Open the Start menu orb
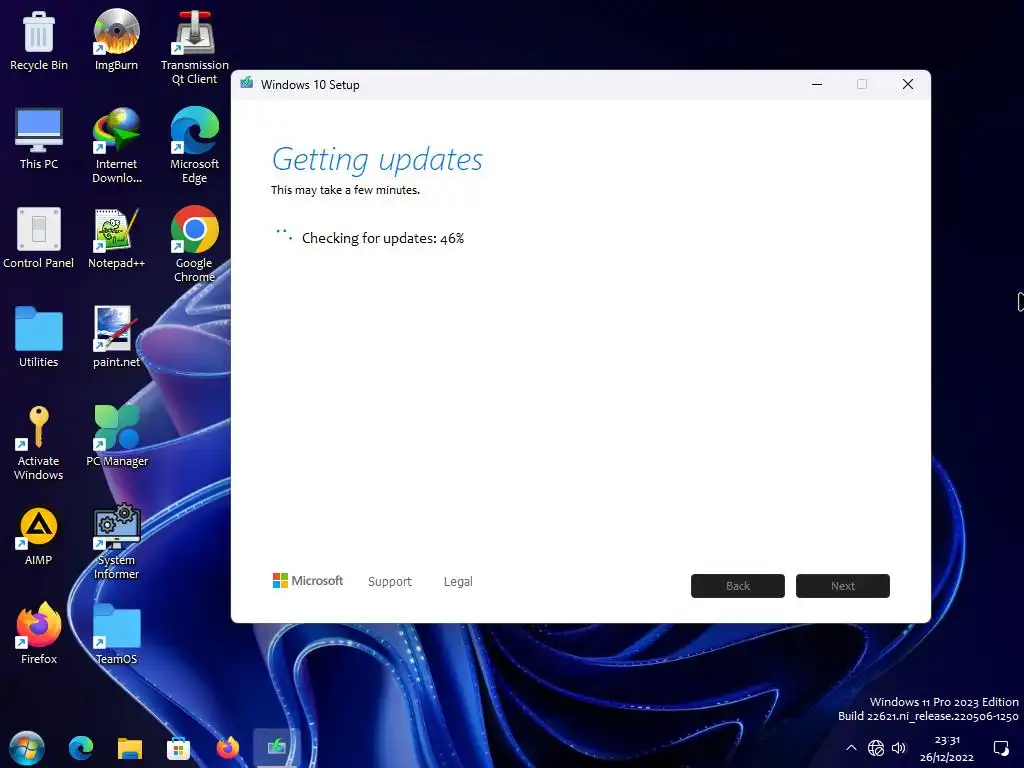The height and width of the screenshot is (768, 1024). [27, 748]
